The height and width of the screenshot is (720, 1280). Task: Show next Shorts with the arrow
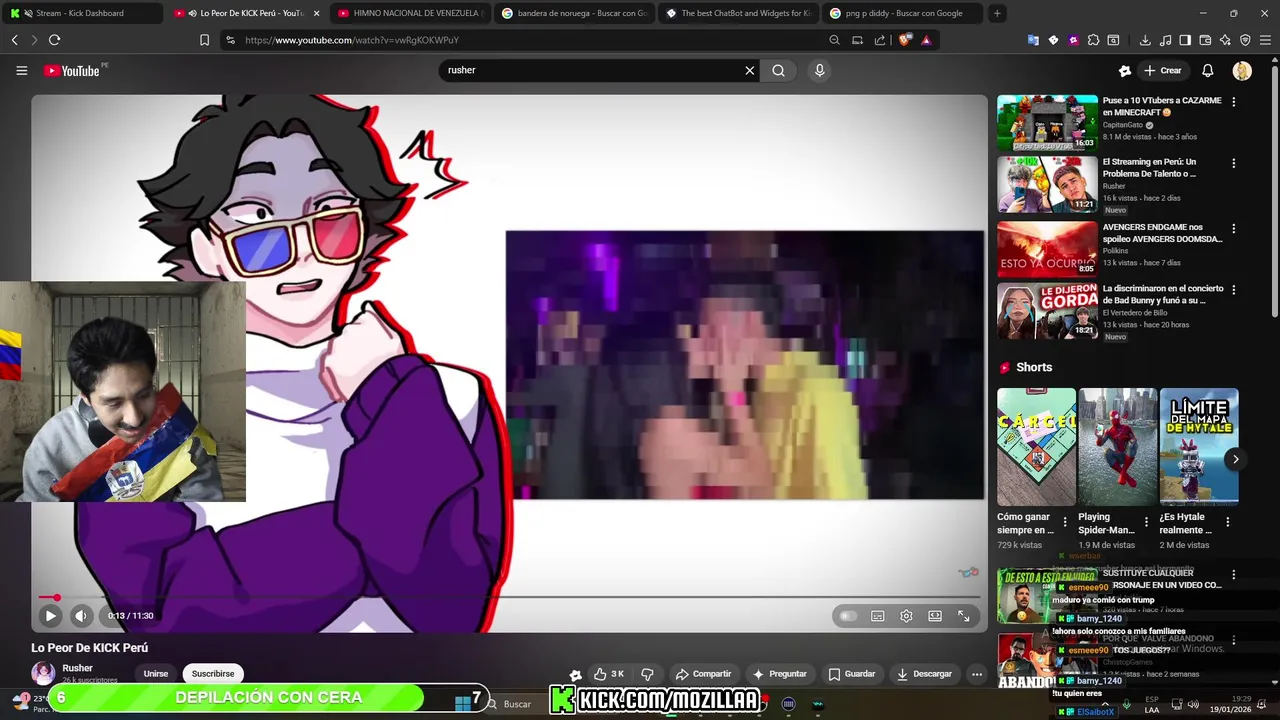coord(1235,459)
